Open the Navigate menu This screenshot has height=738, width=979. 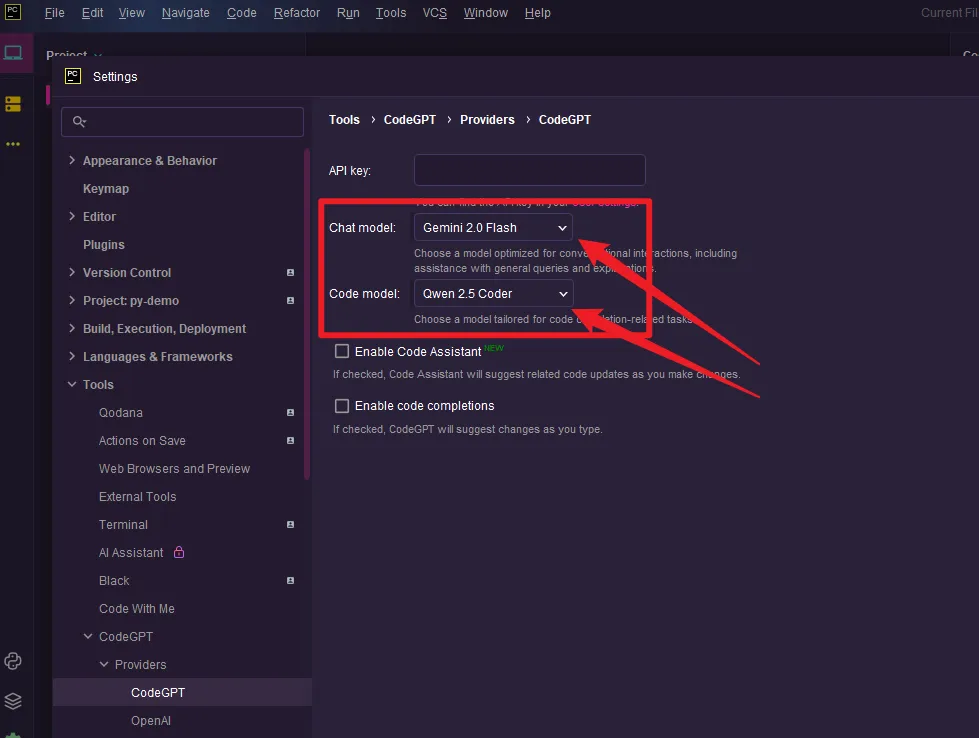click(185, 12)
